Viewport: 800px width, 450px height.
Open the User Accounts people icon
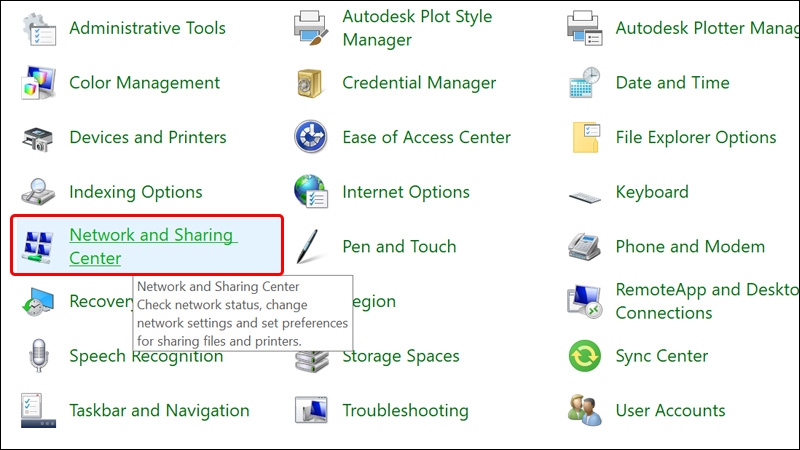pyautogui.click(x=585, y=410)
